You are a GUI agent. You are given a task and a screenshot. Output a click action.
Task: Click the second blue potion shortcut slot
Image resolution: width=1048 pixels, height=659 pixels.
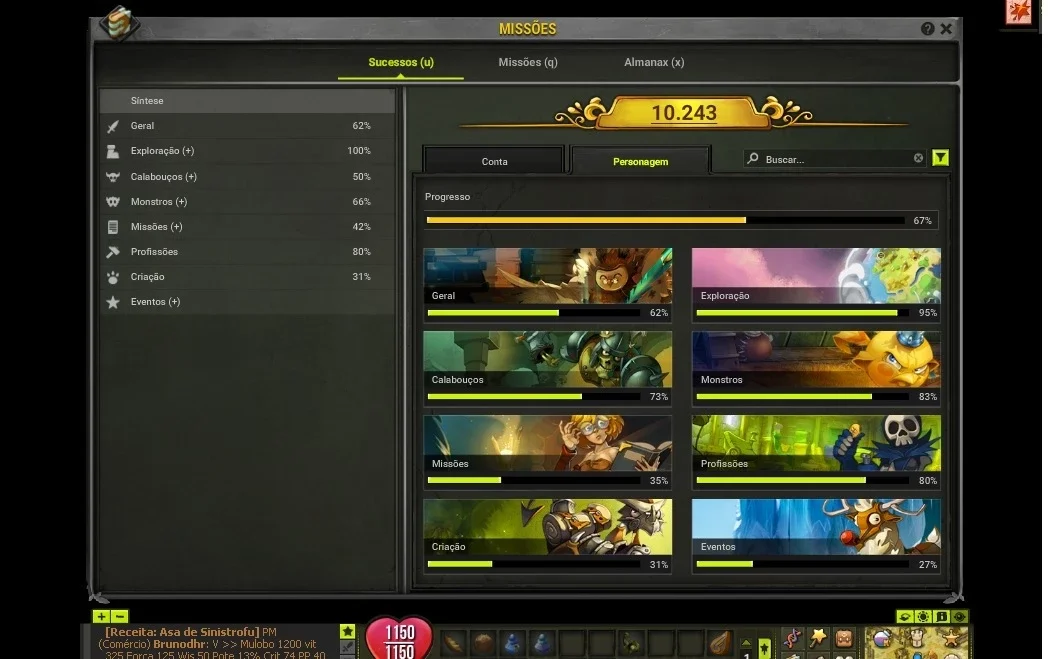(x=542, y=644)
